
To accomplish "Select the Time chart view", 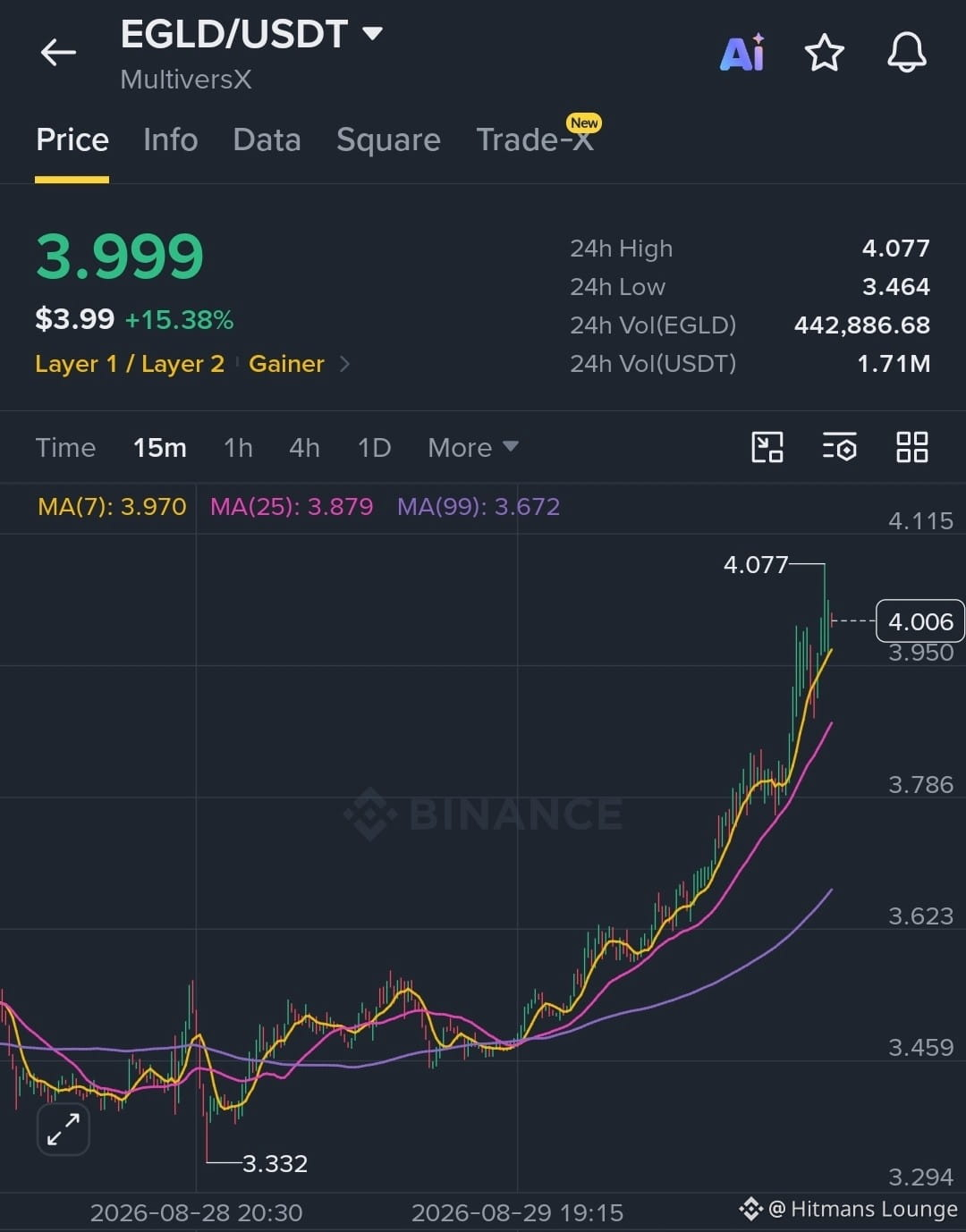I will click(x=65, y=447).
